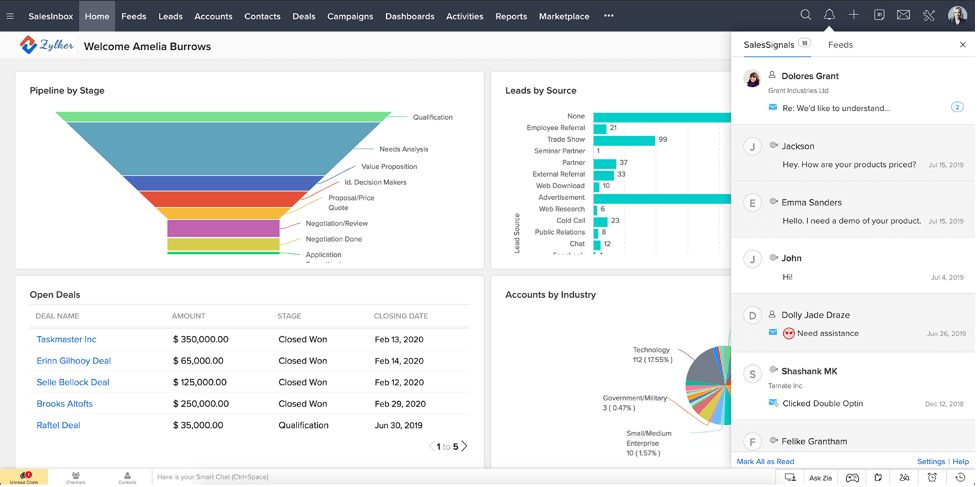This screenshot has width=977, height=487.
Task: Click the search magnifier icon
Action: point(806,16)
